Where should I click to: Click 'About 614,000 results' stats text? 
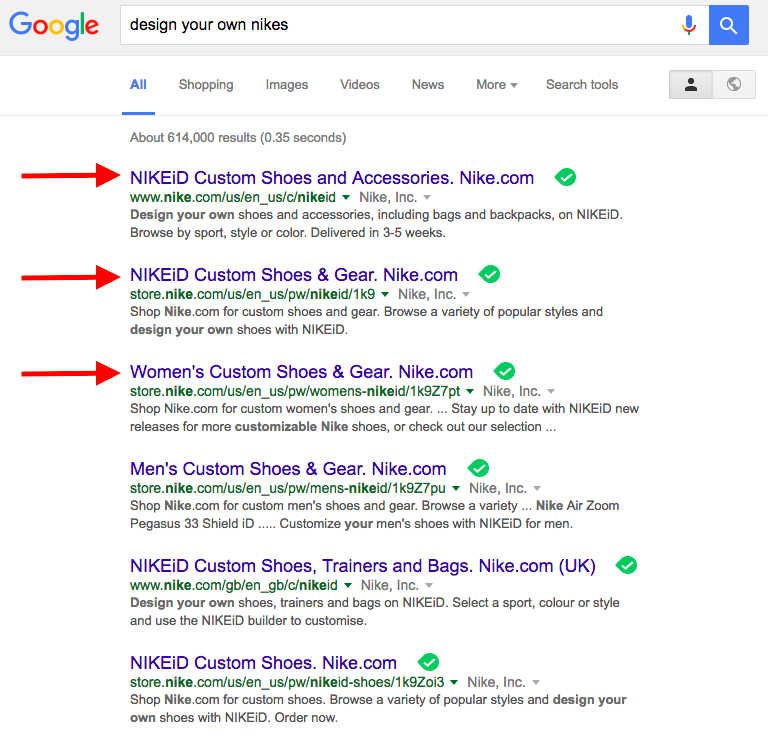(238, 138)
